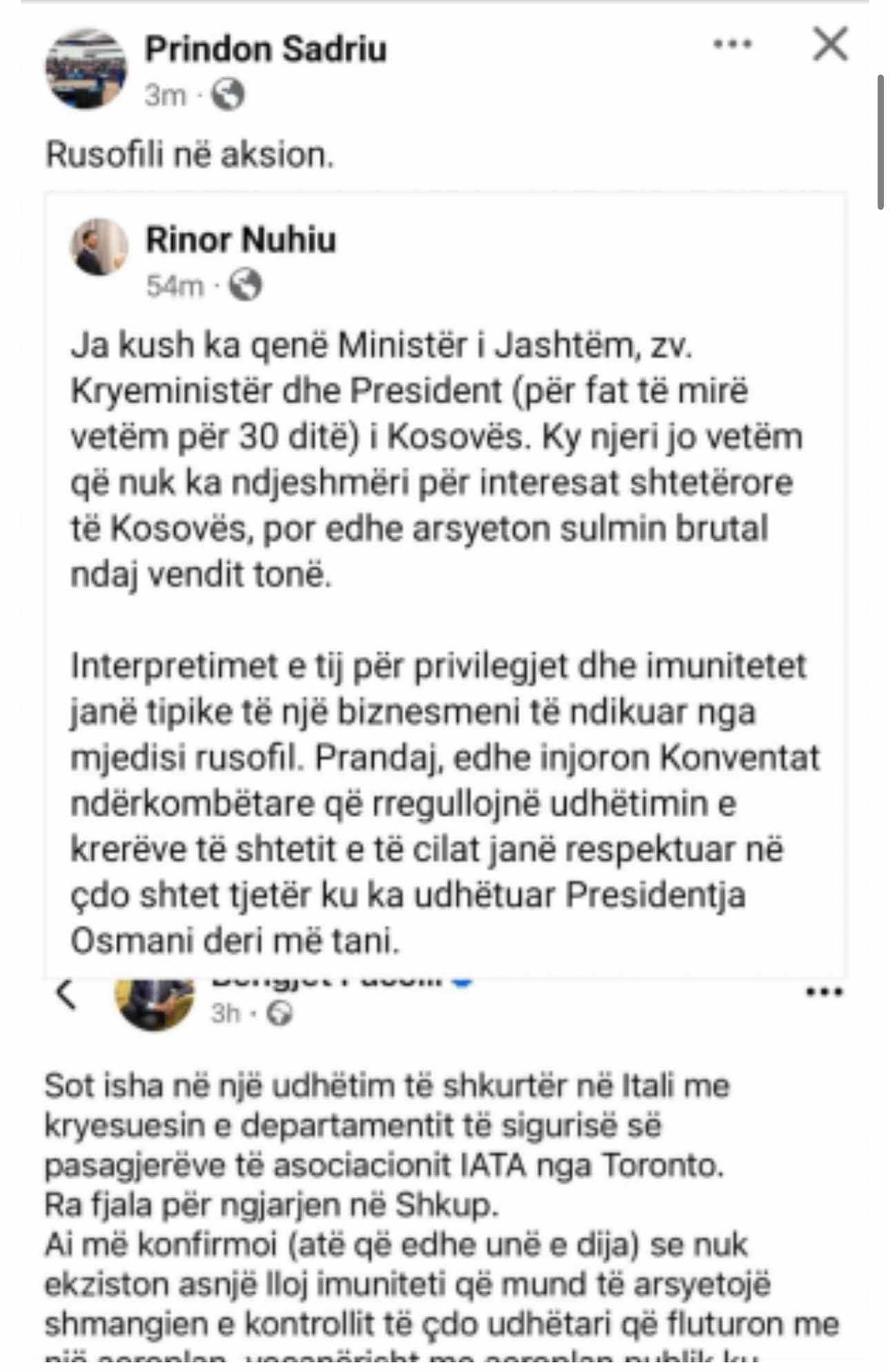Close the post viewer with X
The width and height of the screenshot is (890, 1372).
click(x=830, y=45)
